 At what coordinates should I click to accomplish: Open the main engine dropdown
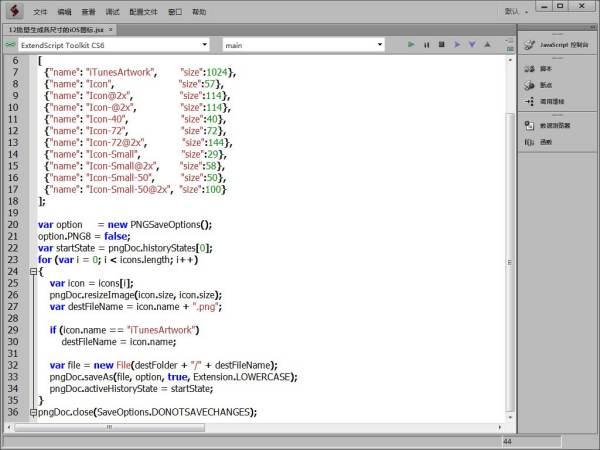click(380, 45)
